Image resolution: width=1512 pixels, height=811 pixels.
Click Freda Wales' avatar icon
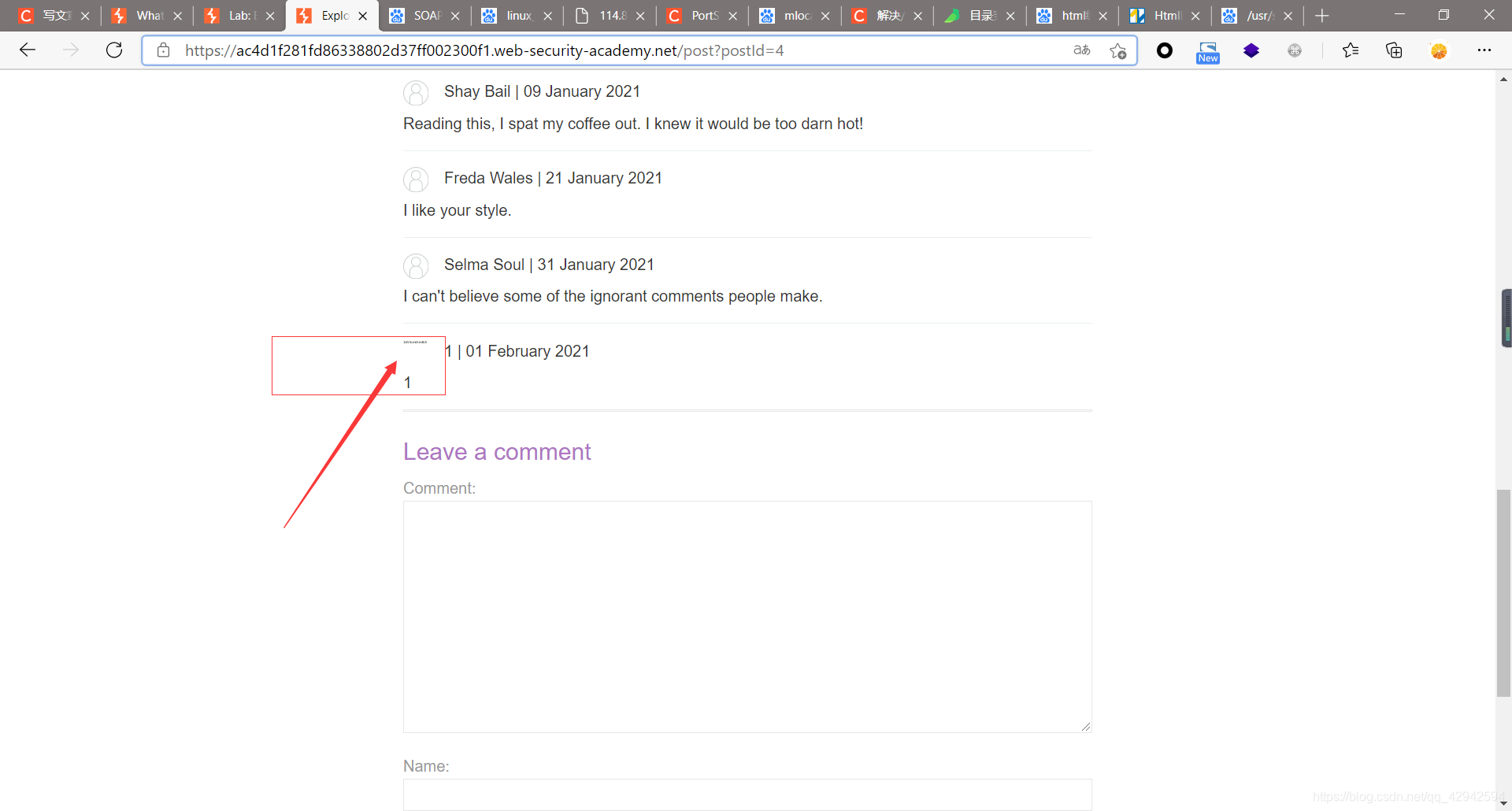pos(416,180)
